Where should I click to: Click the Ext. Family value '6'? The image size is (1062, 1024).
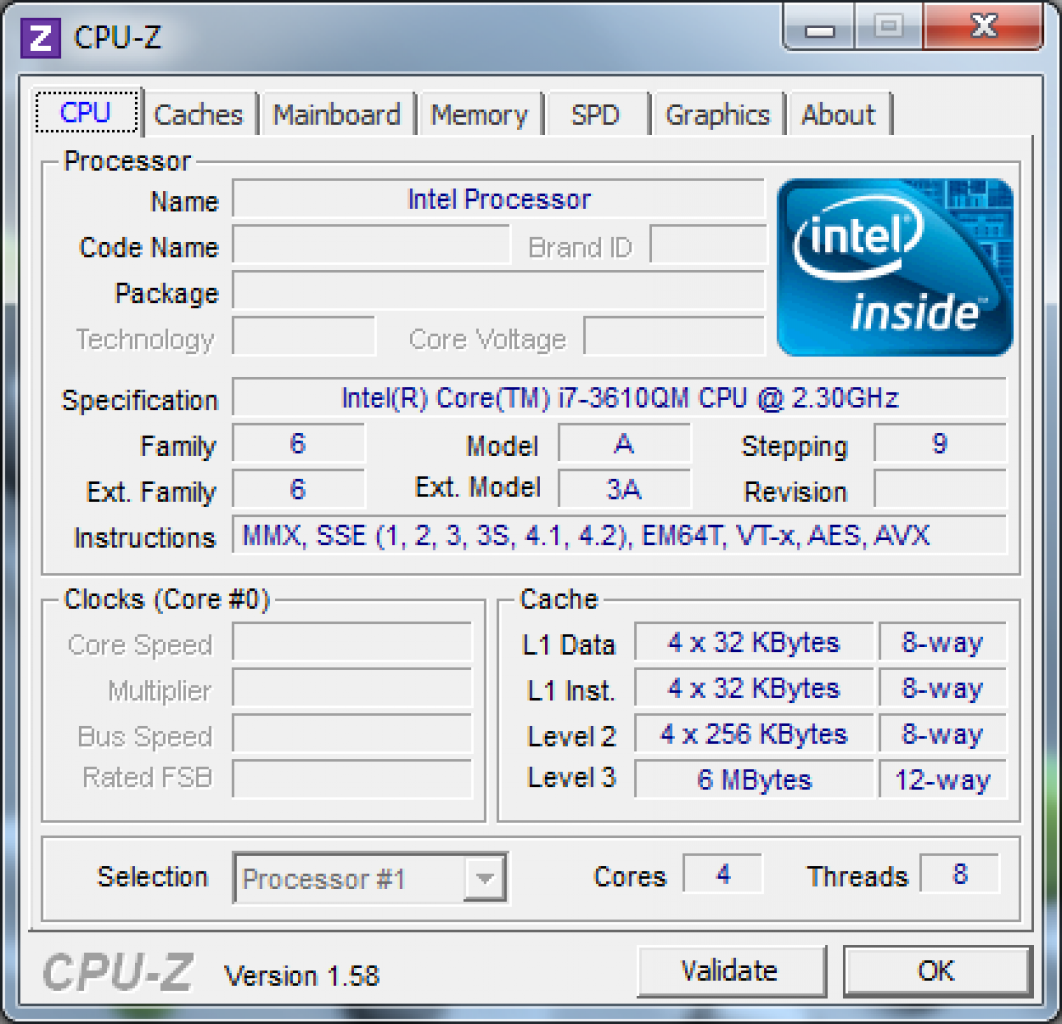click(298, 489)
